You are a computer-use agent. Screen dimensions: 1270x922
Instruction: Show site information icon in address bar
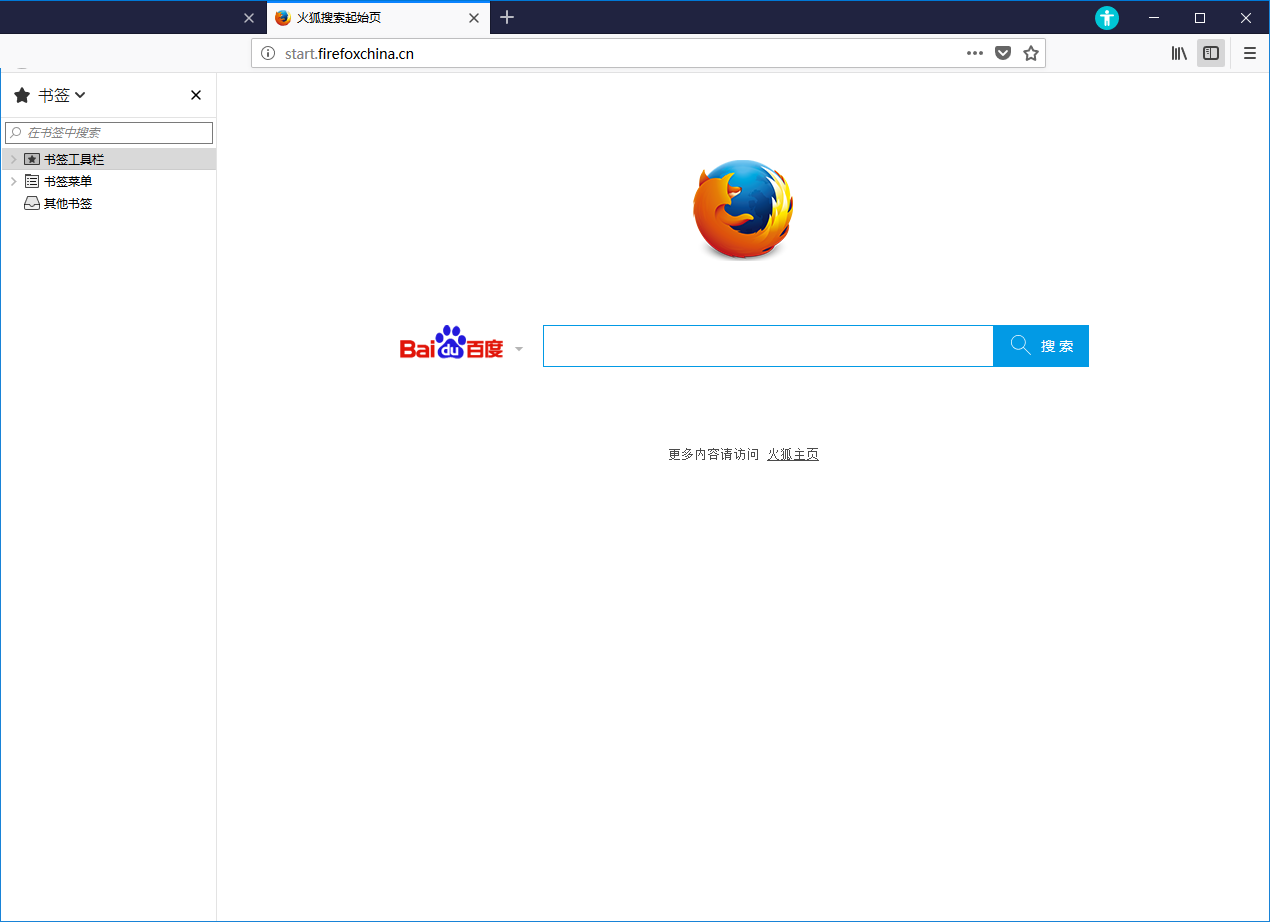click(267, 53)
